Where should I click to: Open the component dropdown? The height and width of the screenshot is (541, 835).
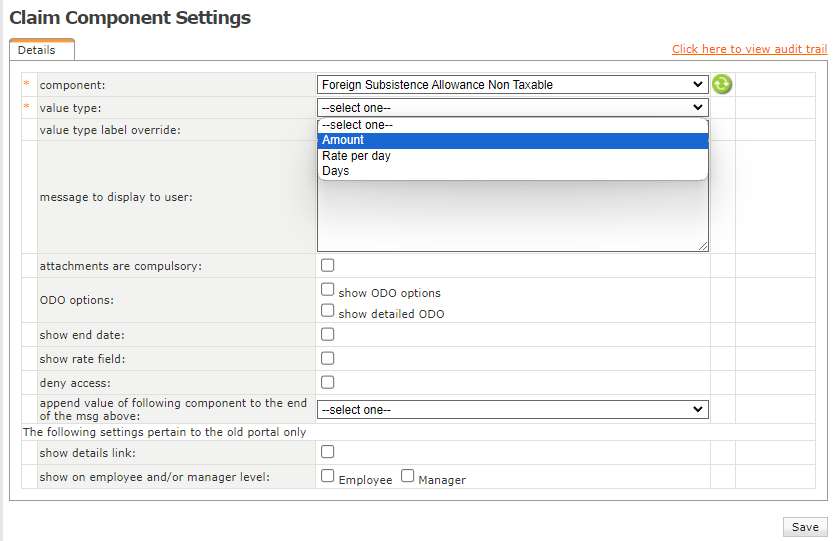[x=512, y=85]
